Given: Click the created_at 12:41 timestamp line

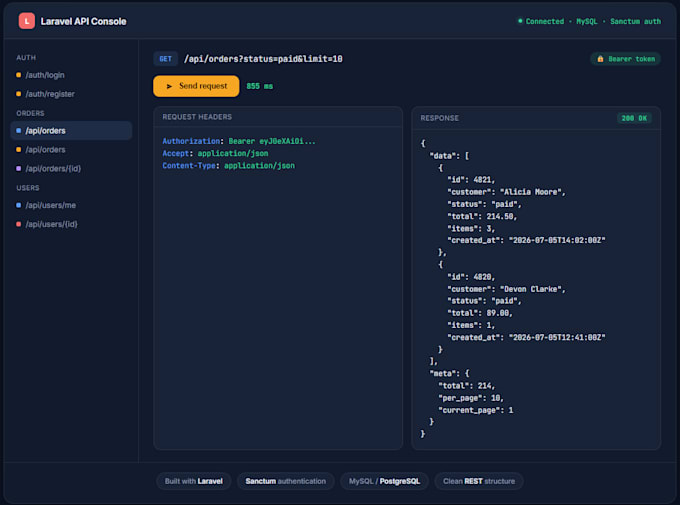Looking at the screenshot, I should (x=526, y=337).
